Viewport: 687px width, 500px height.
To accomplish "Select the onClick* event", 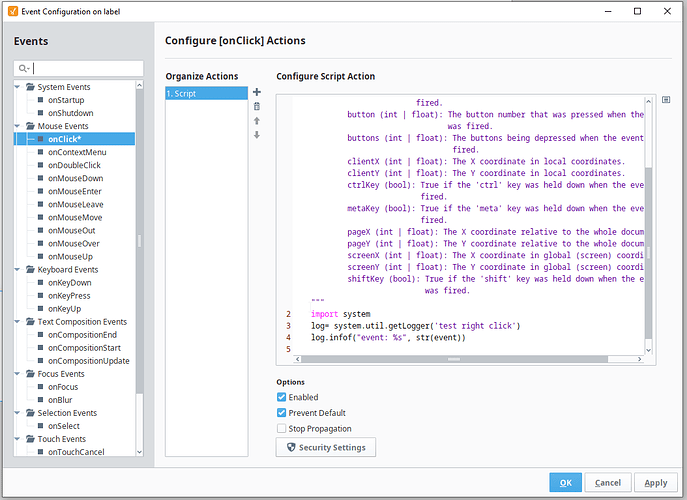I will (x=64, y=139).
